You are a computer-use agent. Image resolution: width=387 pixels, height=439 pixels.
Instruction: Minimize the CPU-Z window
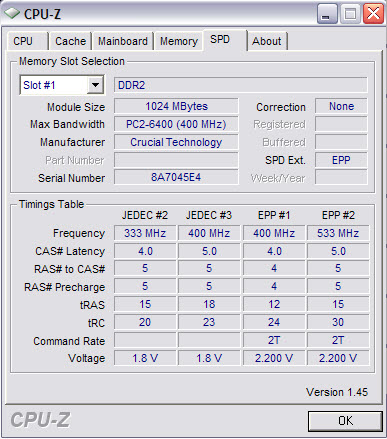click(x=327, y=14)
